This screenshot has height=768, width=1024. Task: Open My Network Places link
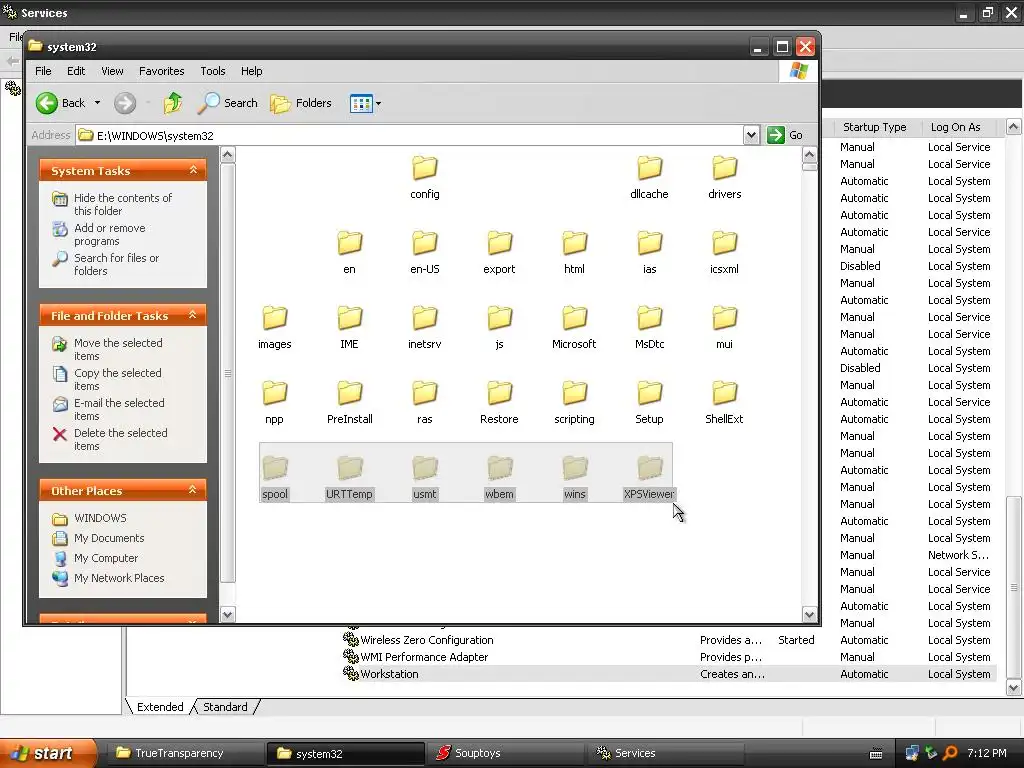pos(119,578)
